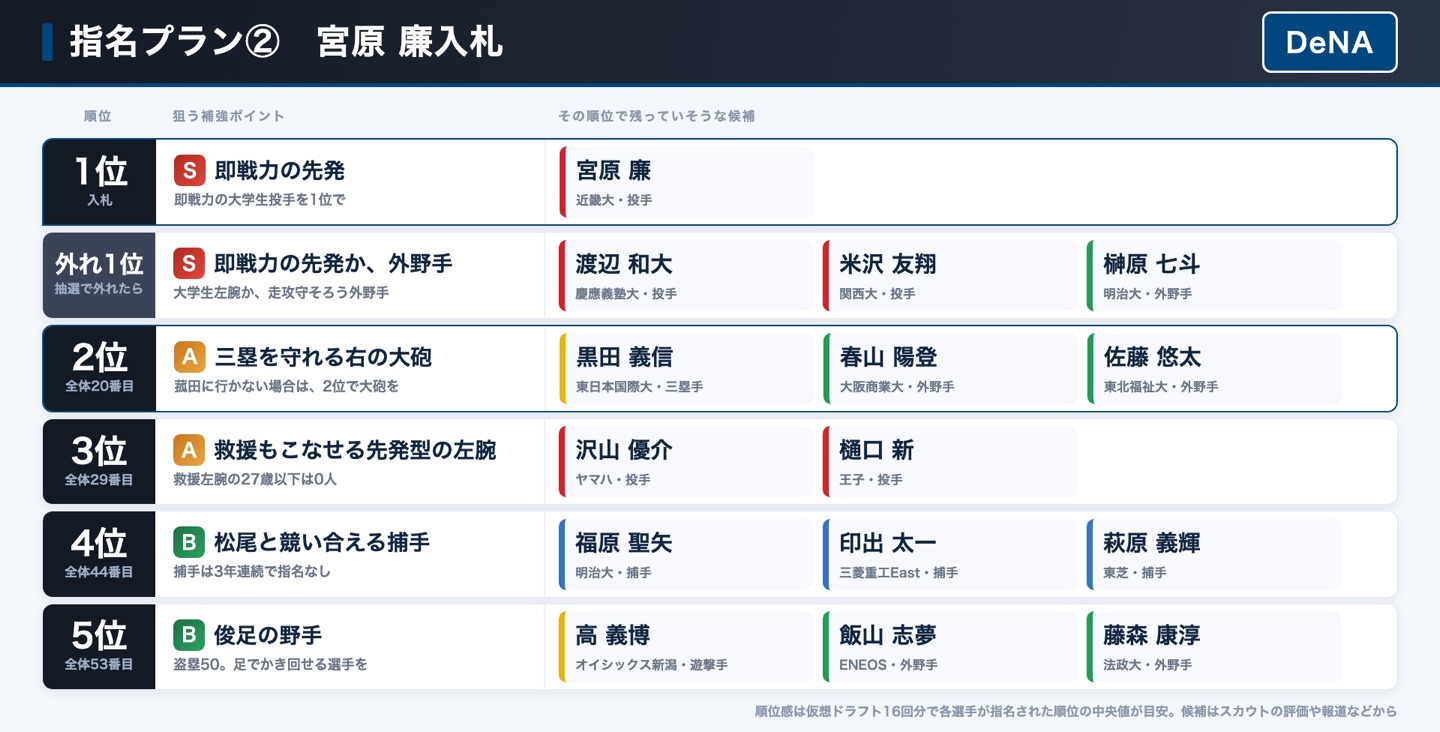This screenshot has height=732, width=1440.
Task: Open the 藤森 康淳 candidate card
Action: coord(1214,647)
